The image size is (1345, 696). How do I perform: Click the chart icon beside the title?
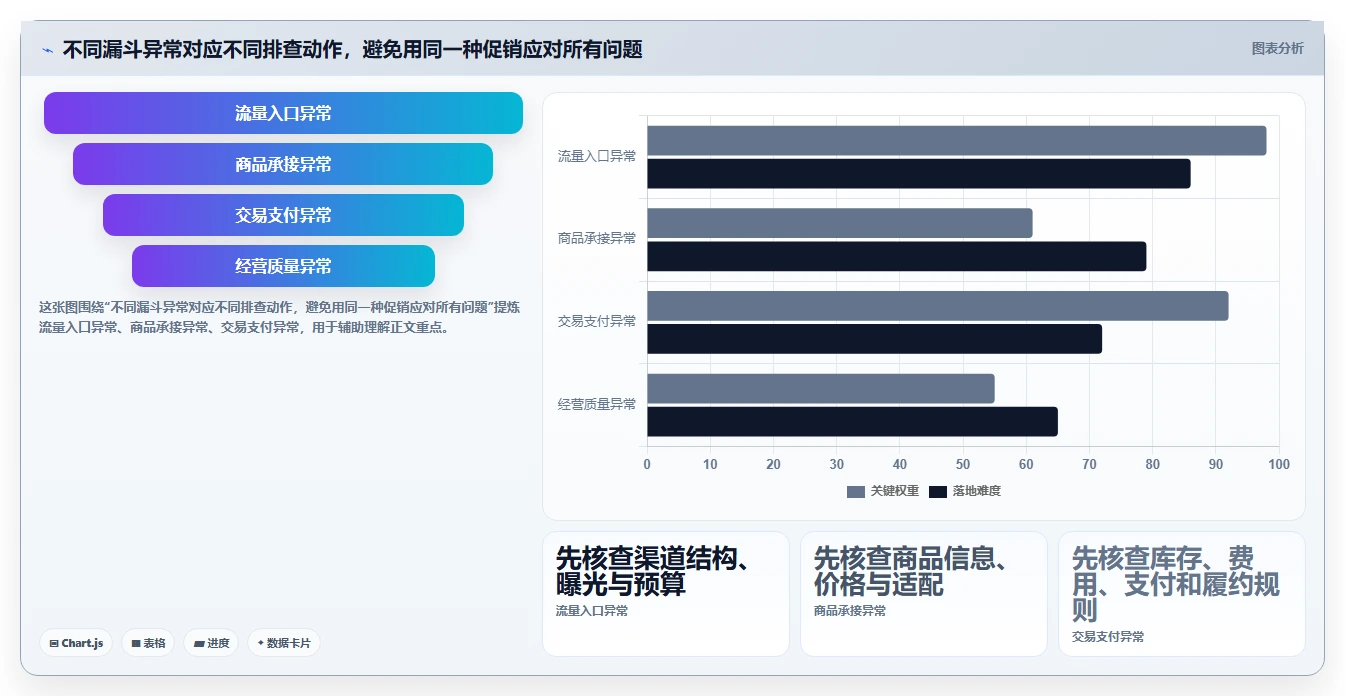pos(47,49)
